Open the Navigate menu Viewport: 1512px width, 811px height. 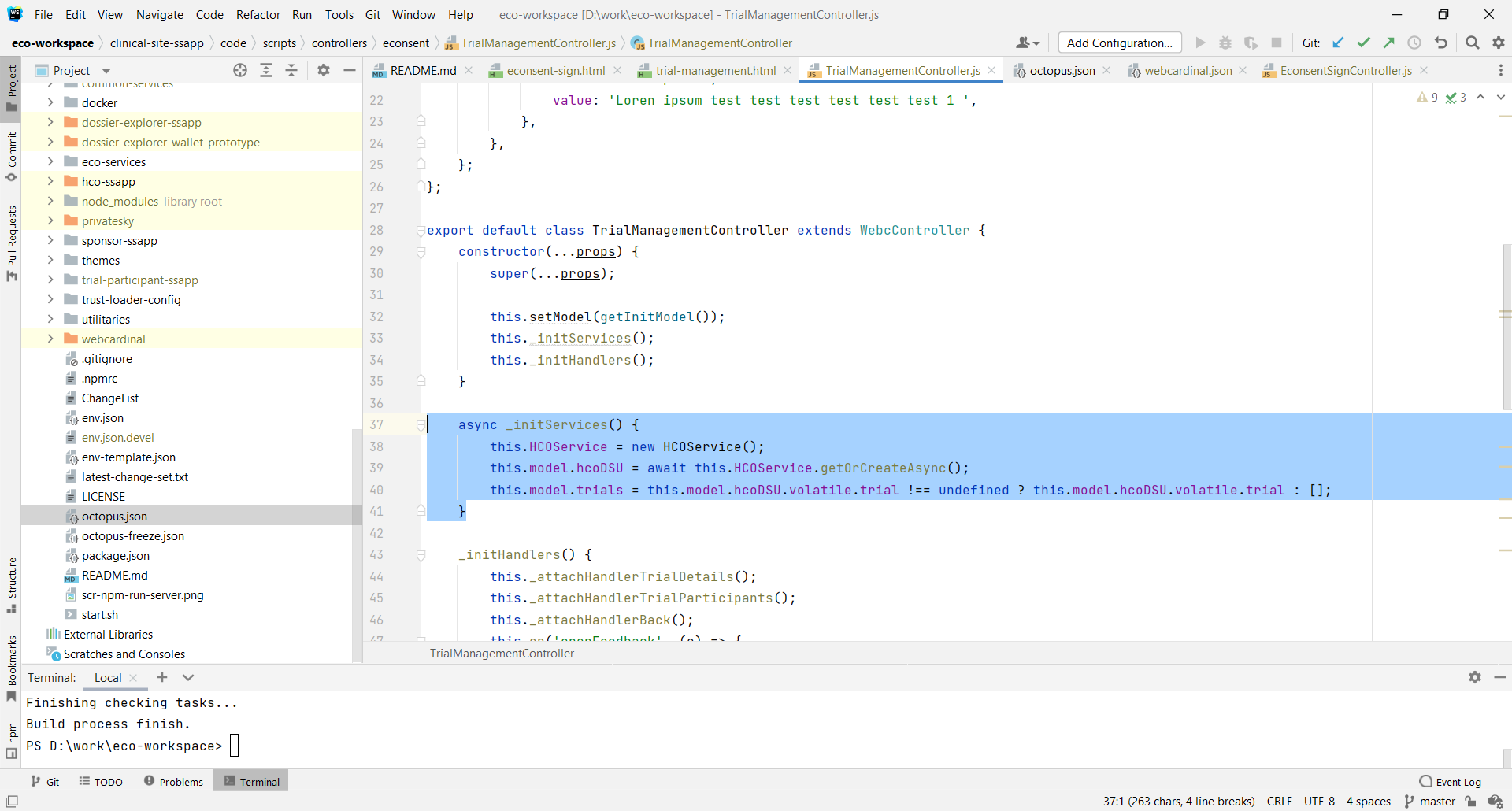(x=159, y=14)
